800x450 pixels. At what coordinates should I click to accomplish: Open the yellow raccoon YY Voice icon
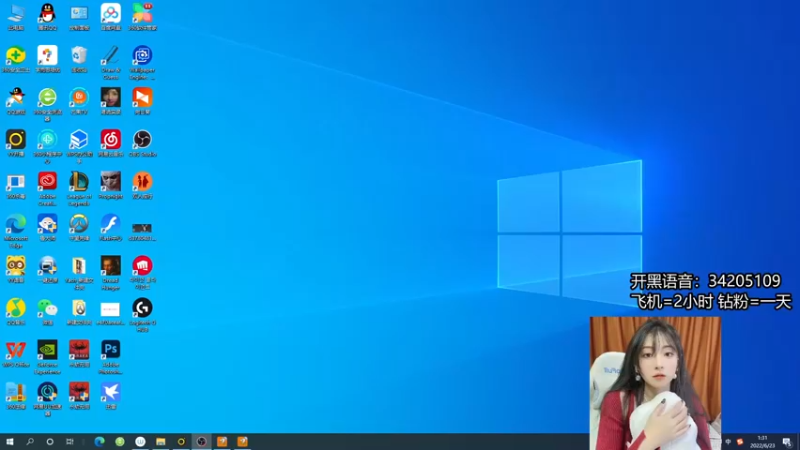coord(16,269)
